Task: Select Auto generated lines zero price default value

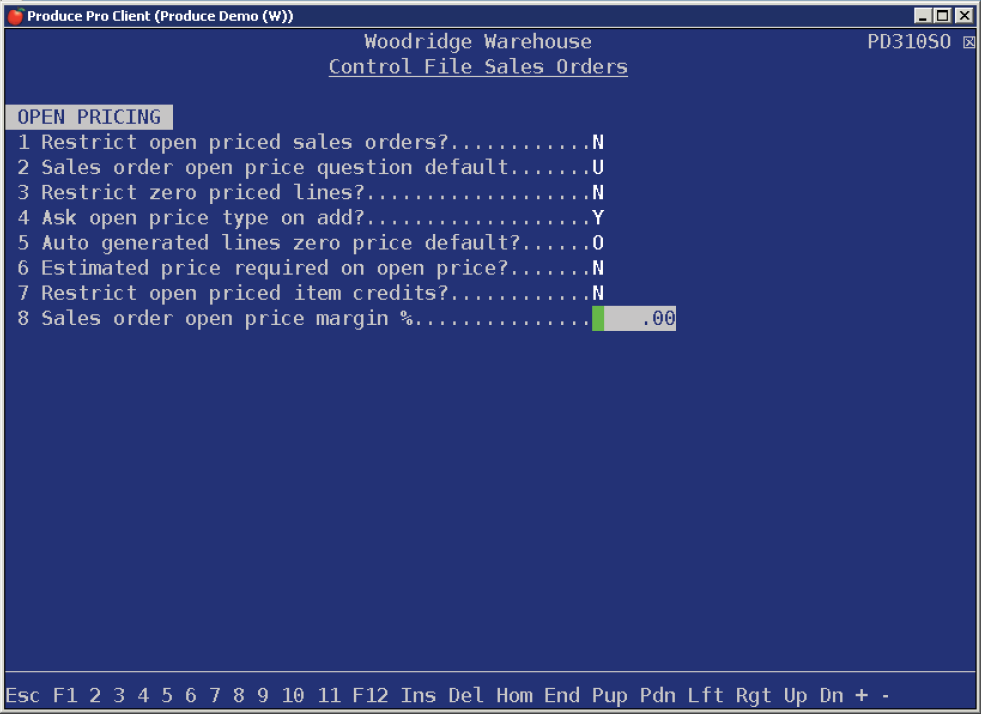Action: [x=598, y=243]
